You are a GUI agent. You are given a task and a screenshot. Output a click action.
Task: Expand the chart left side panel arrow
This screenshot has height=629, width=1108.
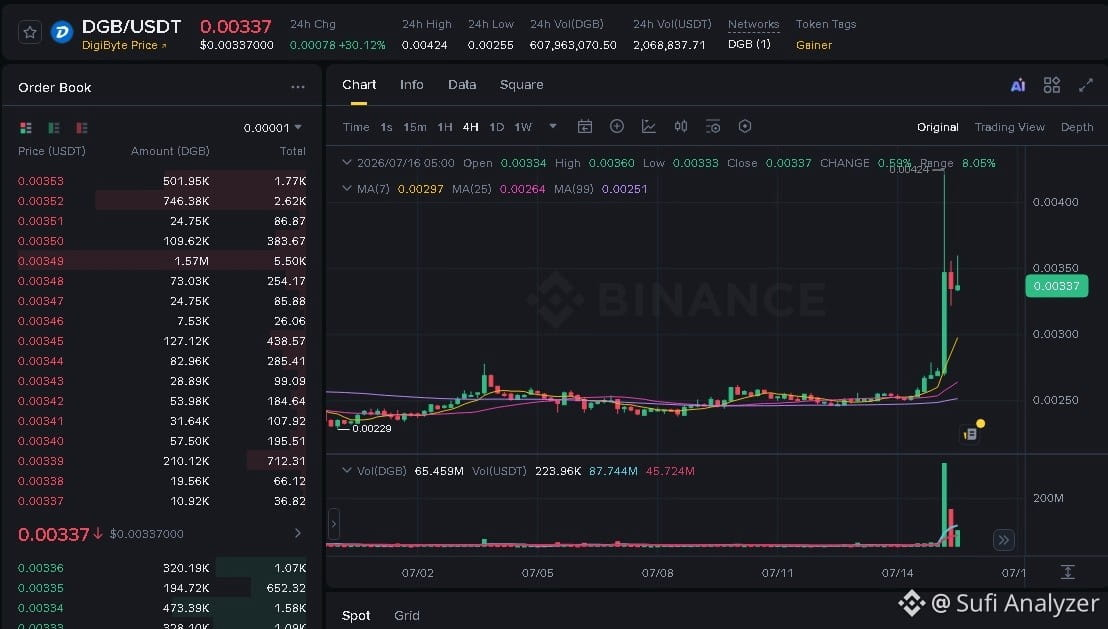(334, 524)
